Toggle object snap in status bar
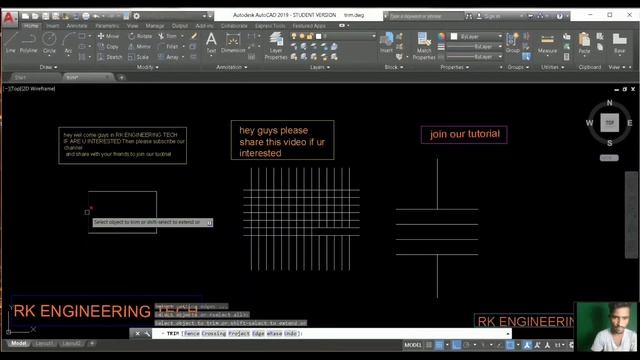Viewport: 640px width, 360px height. coord(510,345)
